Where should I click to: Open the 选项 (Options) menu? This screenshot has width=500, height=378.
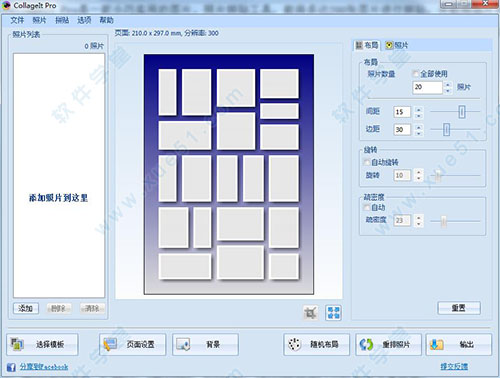(x=84, y=20)
